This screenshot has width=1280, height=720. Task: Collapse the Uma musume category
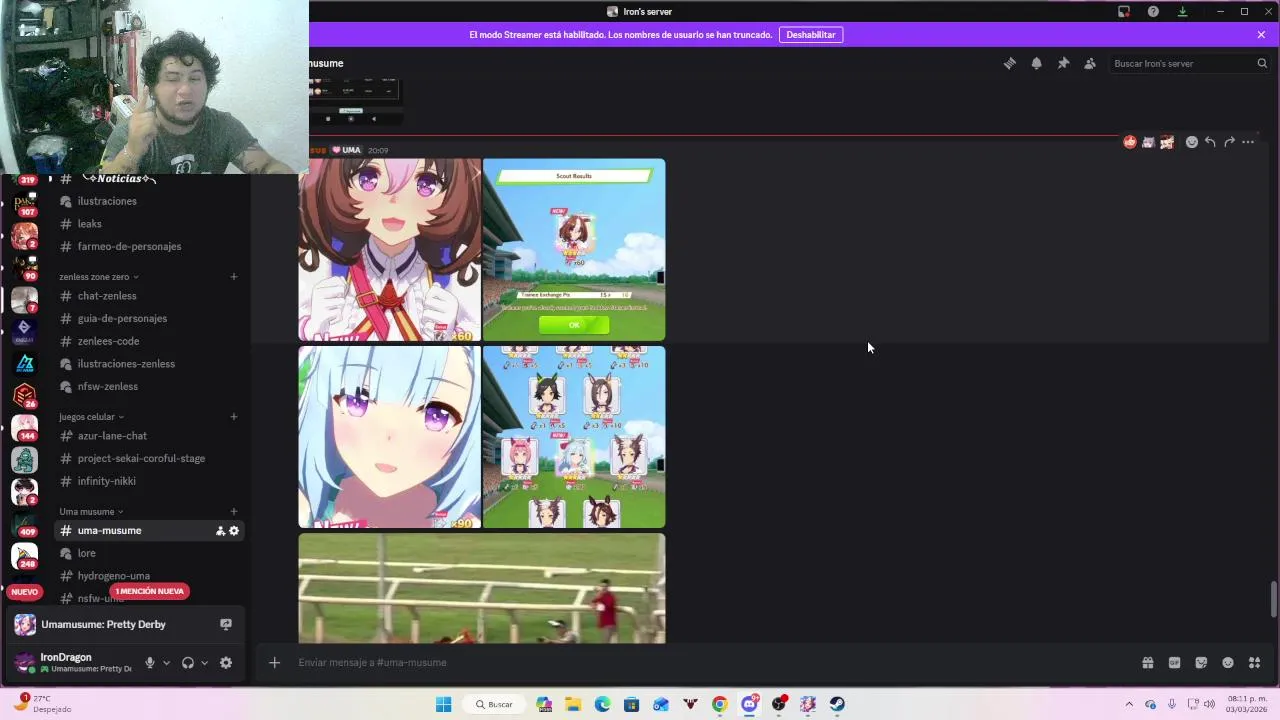[x=91, y=512]
